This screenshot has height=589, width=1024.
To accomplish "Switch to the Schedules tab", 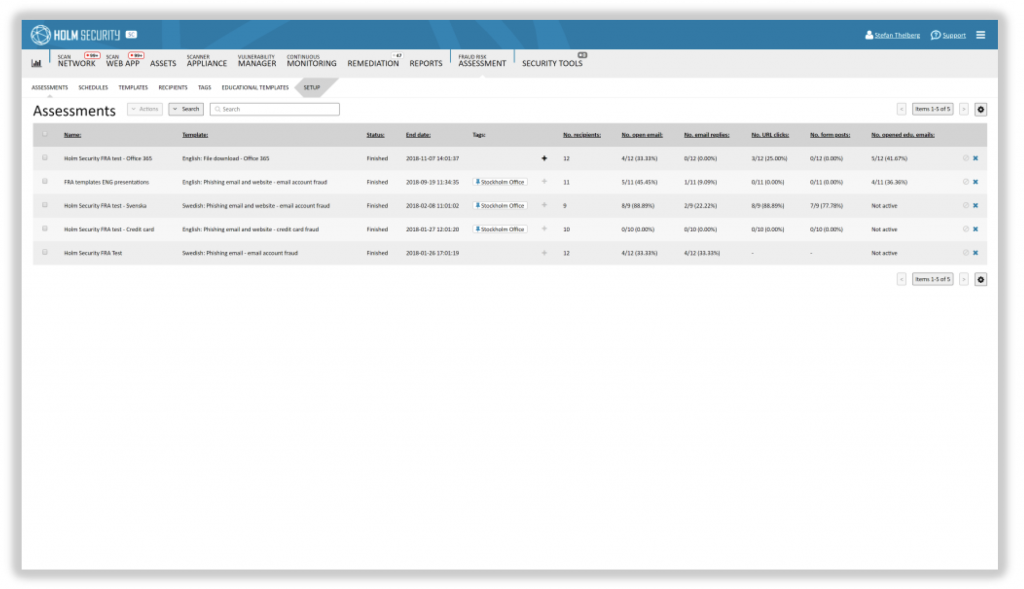I will [93, 87].
